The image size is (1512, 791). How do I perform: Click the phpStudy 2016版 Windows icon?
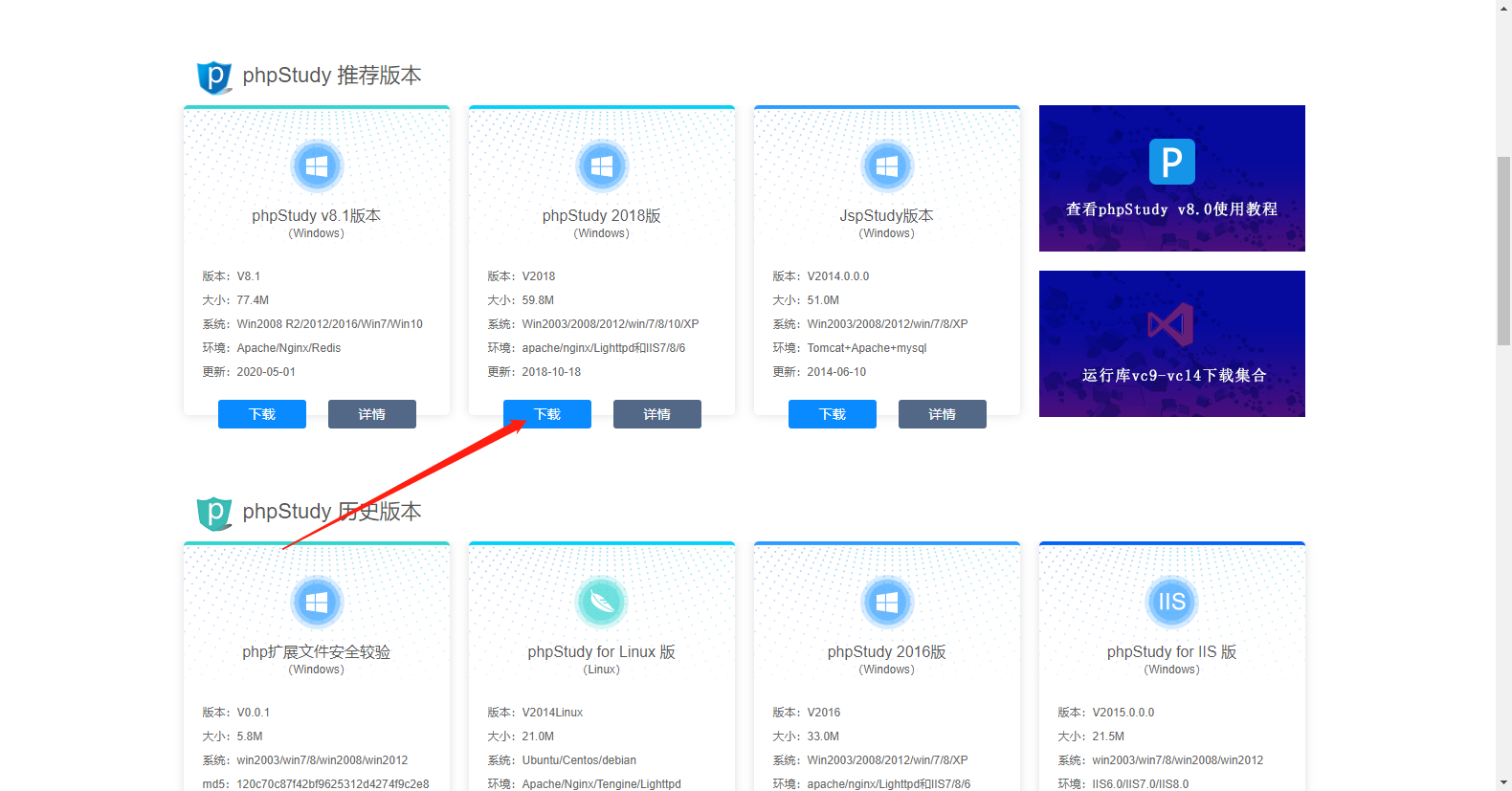click(887, 603)
